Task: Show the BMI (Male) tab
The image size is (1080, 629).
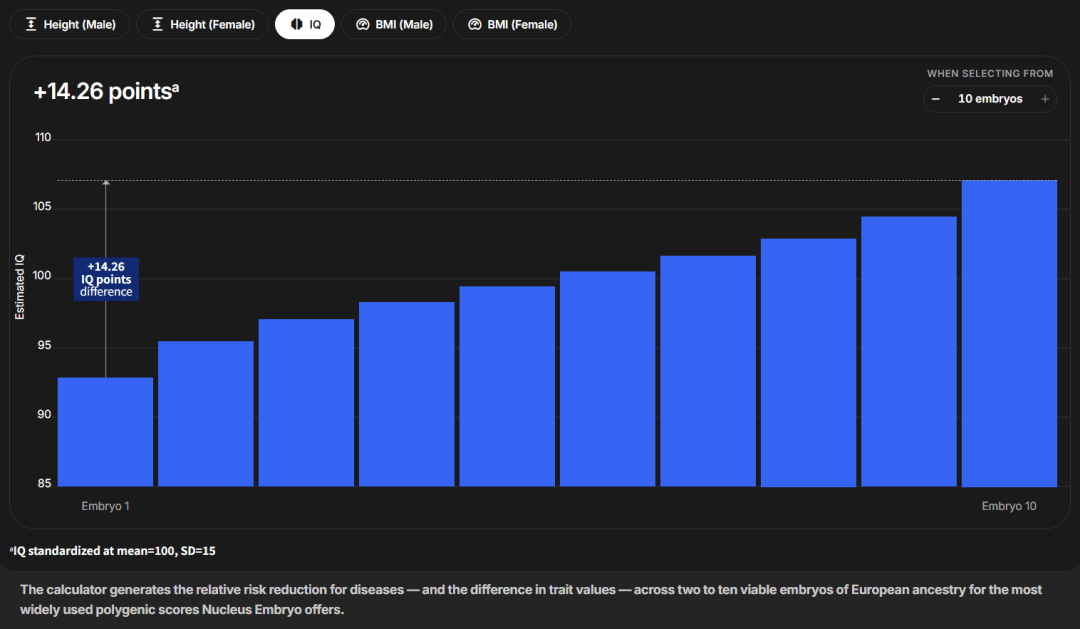Action: point(394,24)
